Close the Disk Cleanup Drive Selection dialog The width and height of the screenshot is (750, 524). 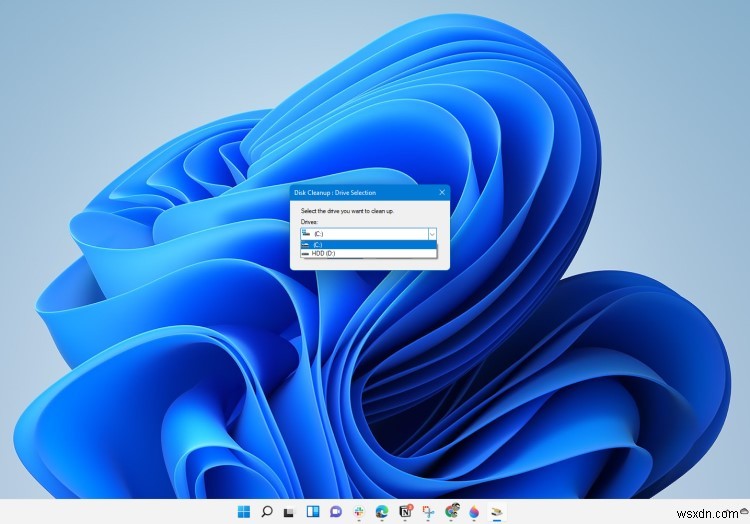441,192
